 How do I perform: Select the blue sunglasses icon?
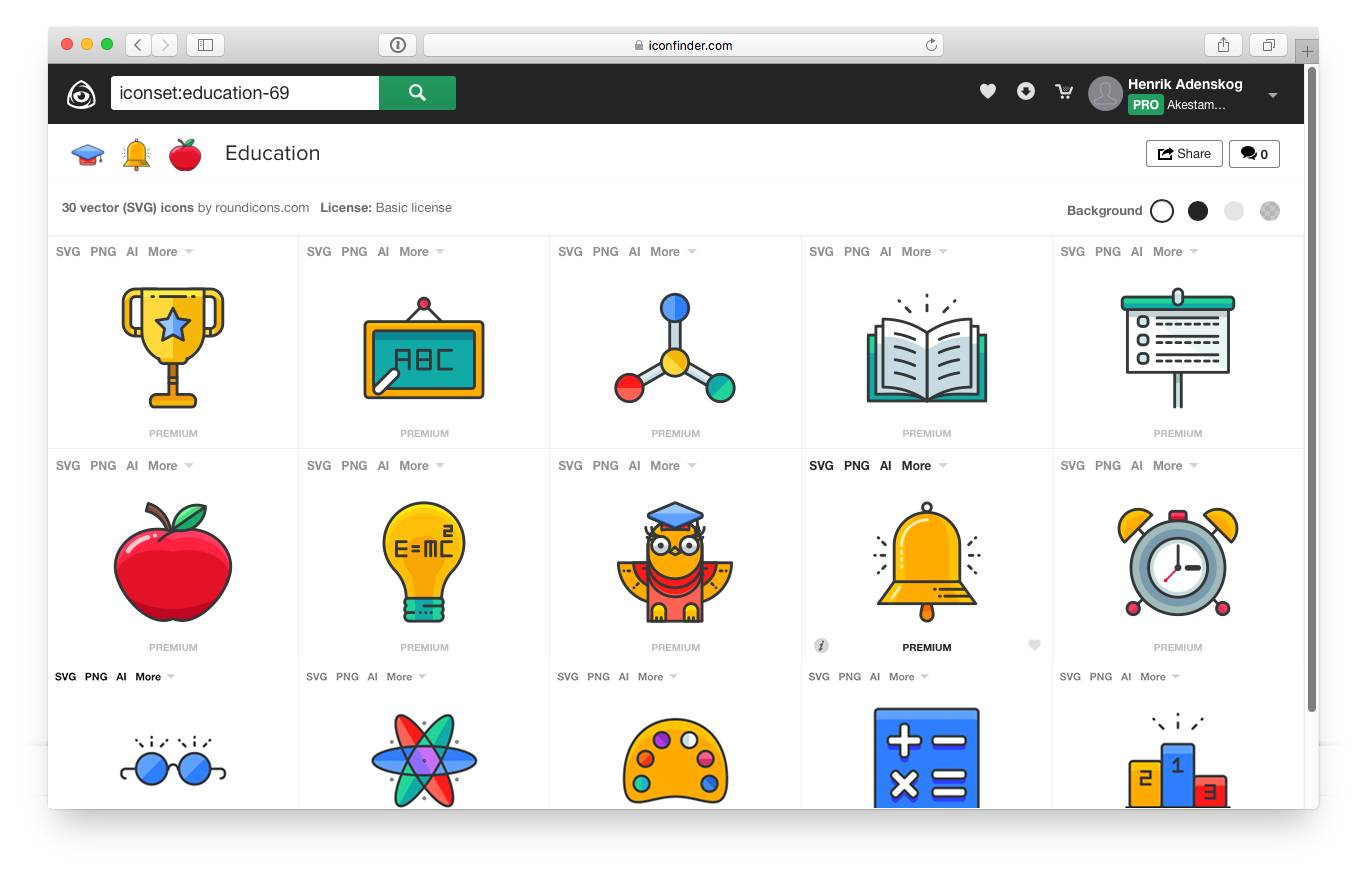[x=173, y=762]
